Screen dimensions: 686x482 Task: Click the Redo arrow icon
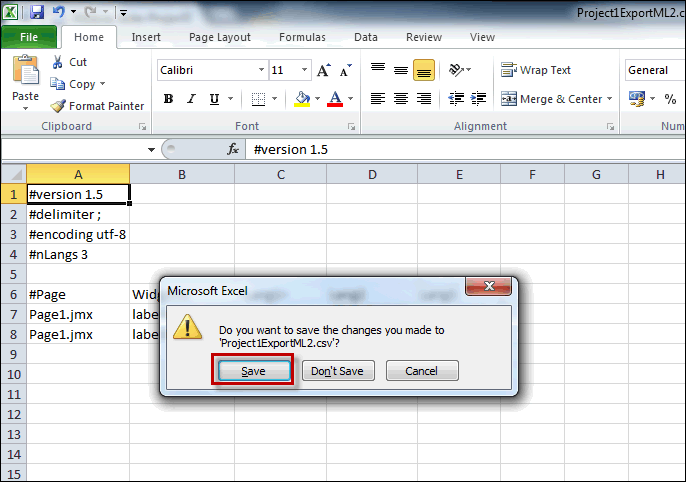[91, 12]
